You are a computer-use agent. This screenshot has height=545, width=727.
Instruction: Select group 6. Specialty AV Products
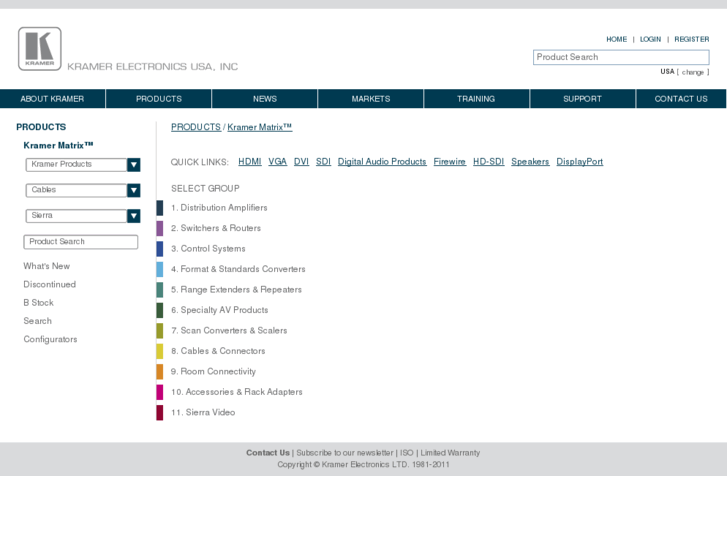coord(219,310)
